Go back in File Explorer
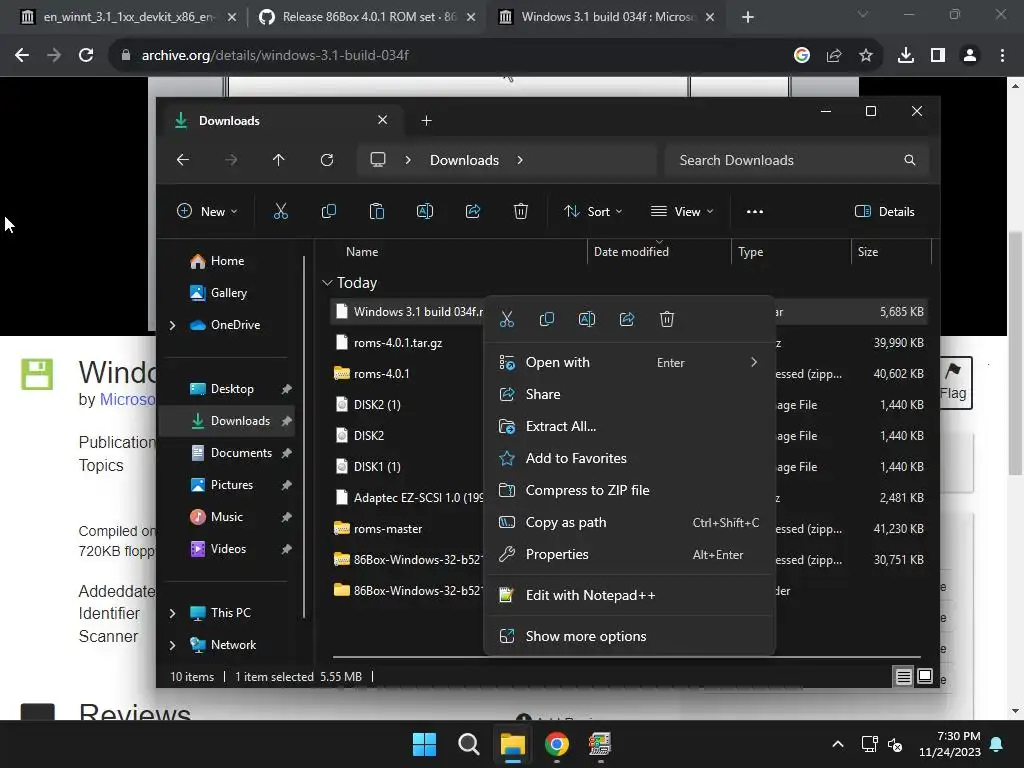This screenshot has width=1024, height=768. [183, 160]
